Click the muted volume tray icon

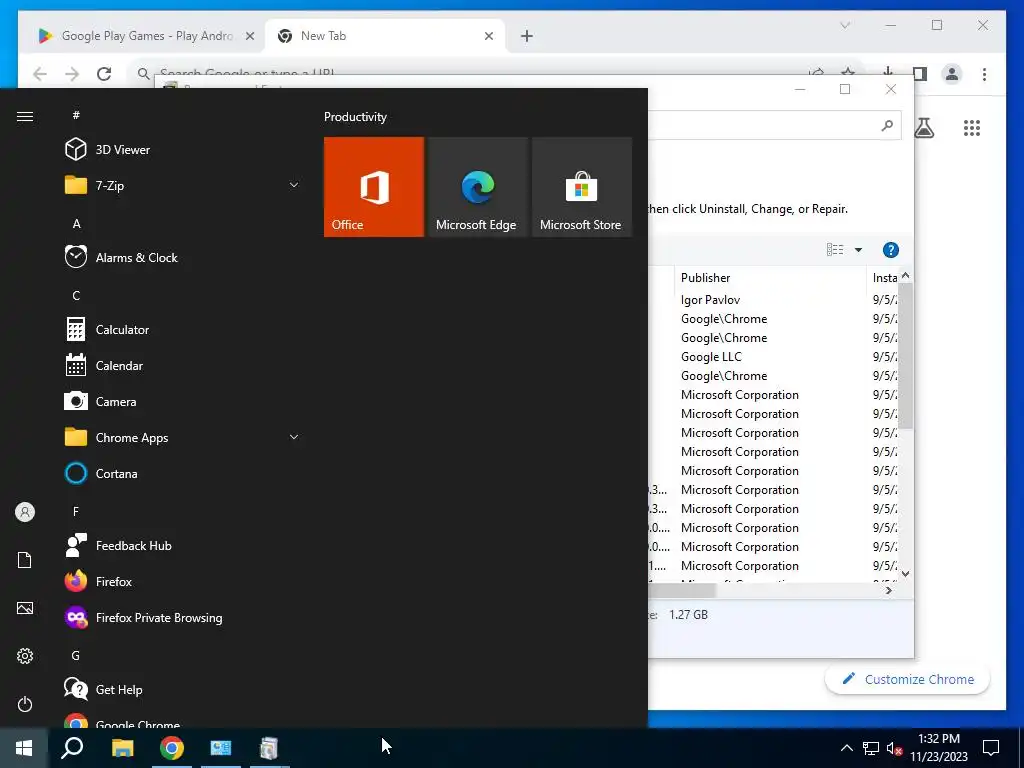[894, 748]
